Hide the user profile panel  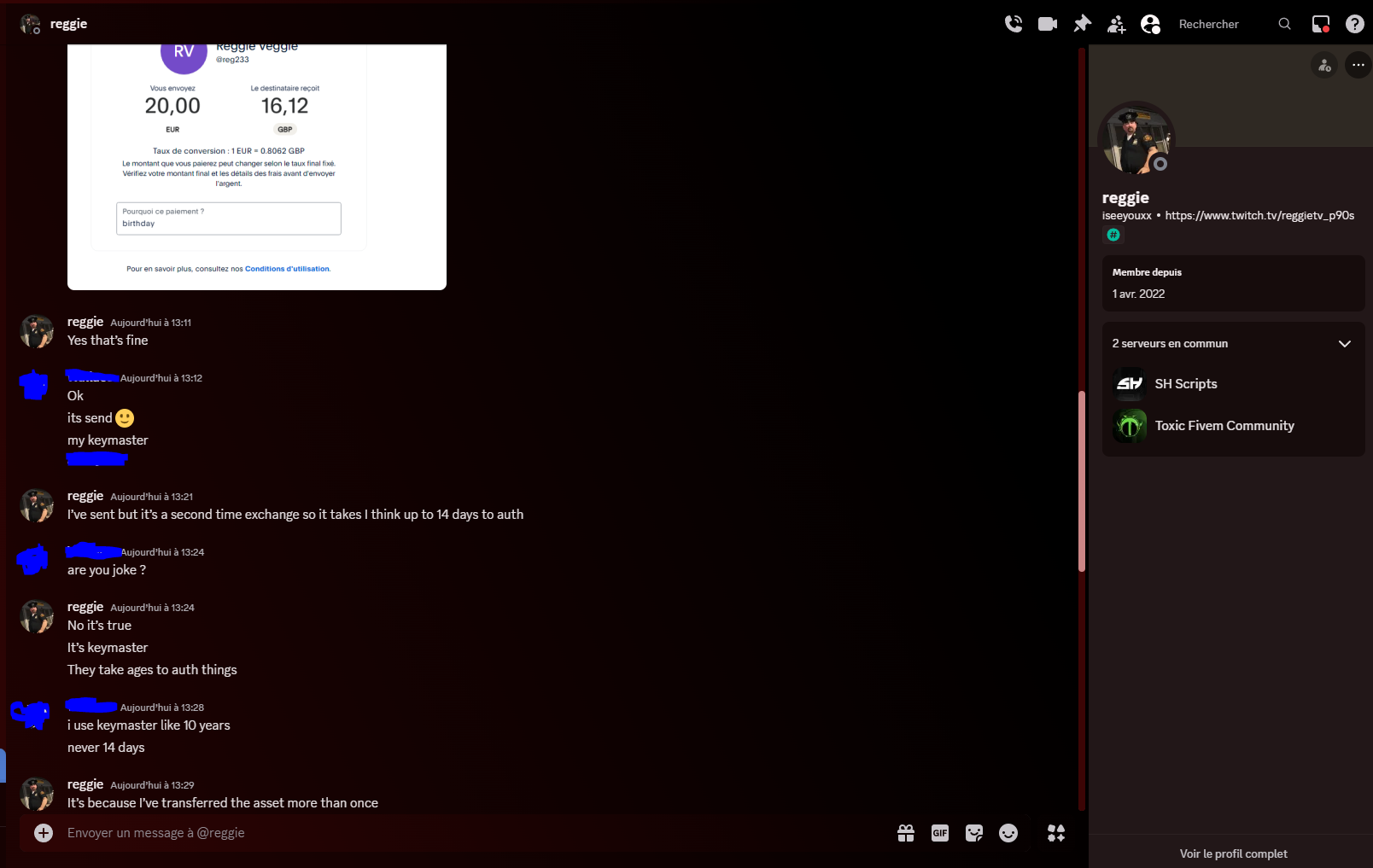1150,24
